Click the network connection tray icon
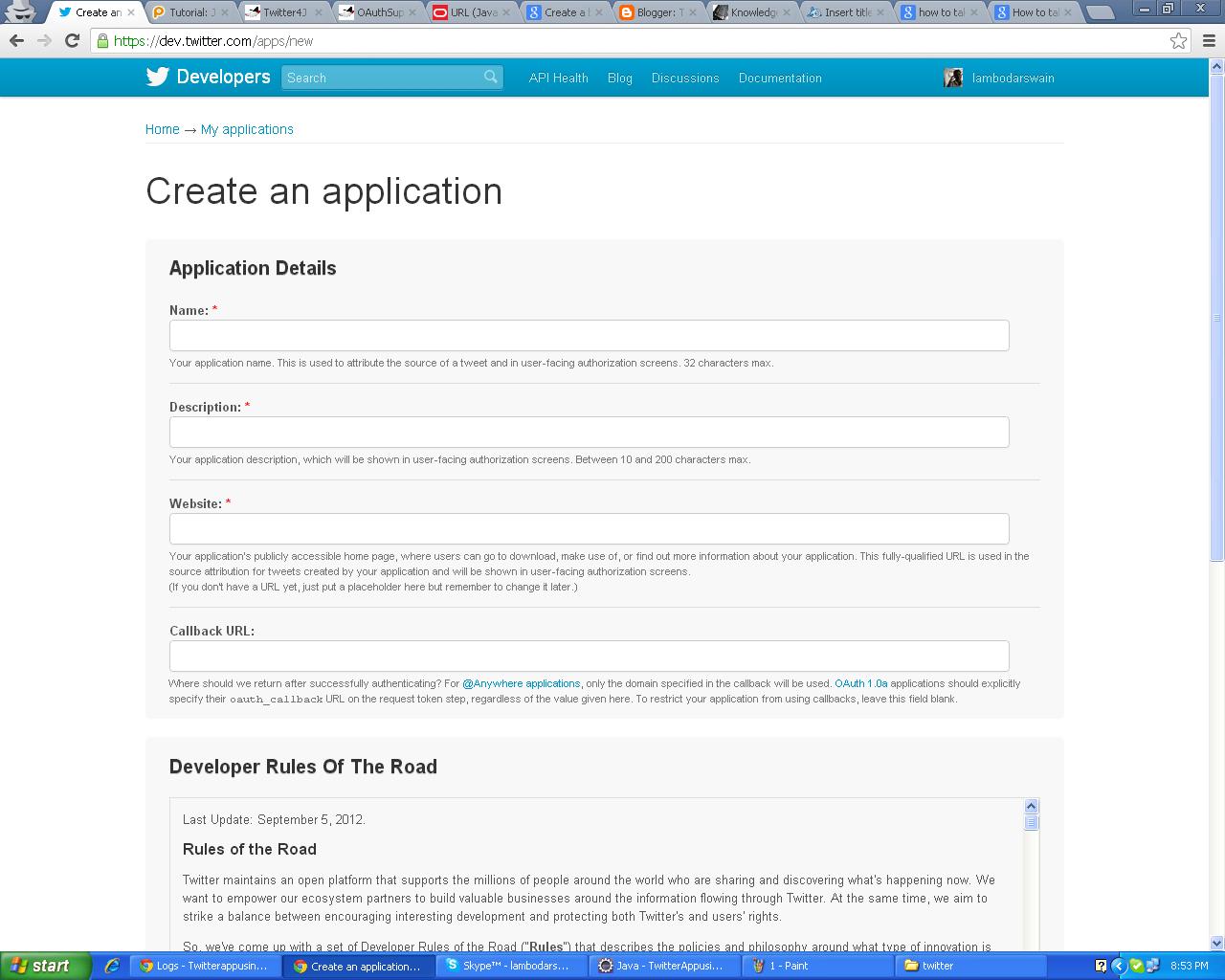This screenshot has width=1225, height=980. (x=1152, y=966)
